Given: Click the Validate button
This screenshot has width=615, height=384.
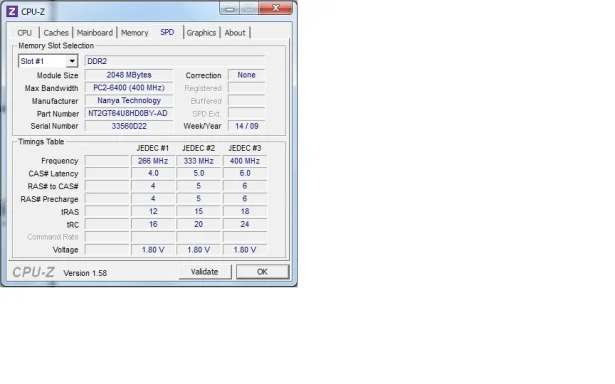Looking at the screenshot, I should coord(205,272).
